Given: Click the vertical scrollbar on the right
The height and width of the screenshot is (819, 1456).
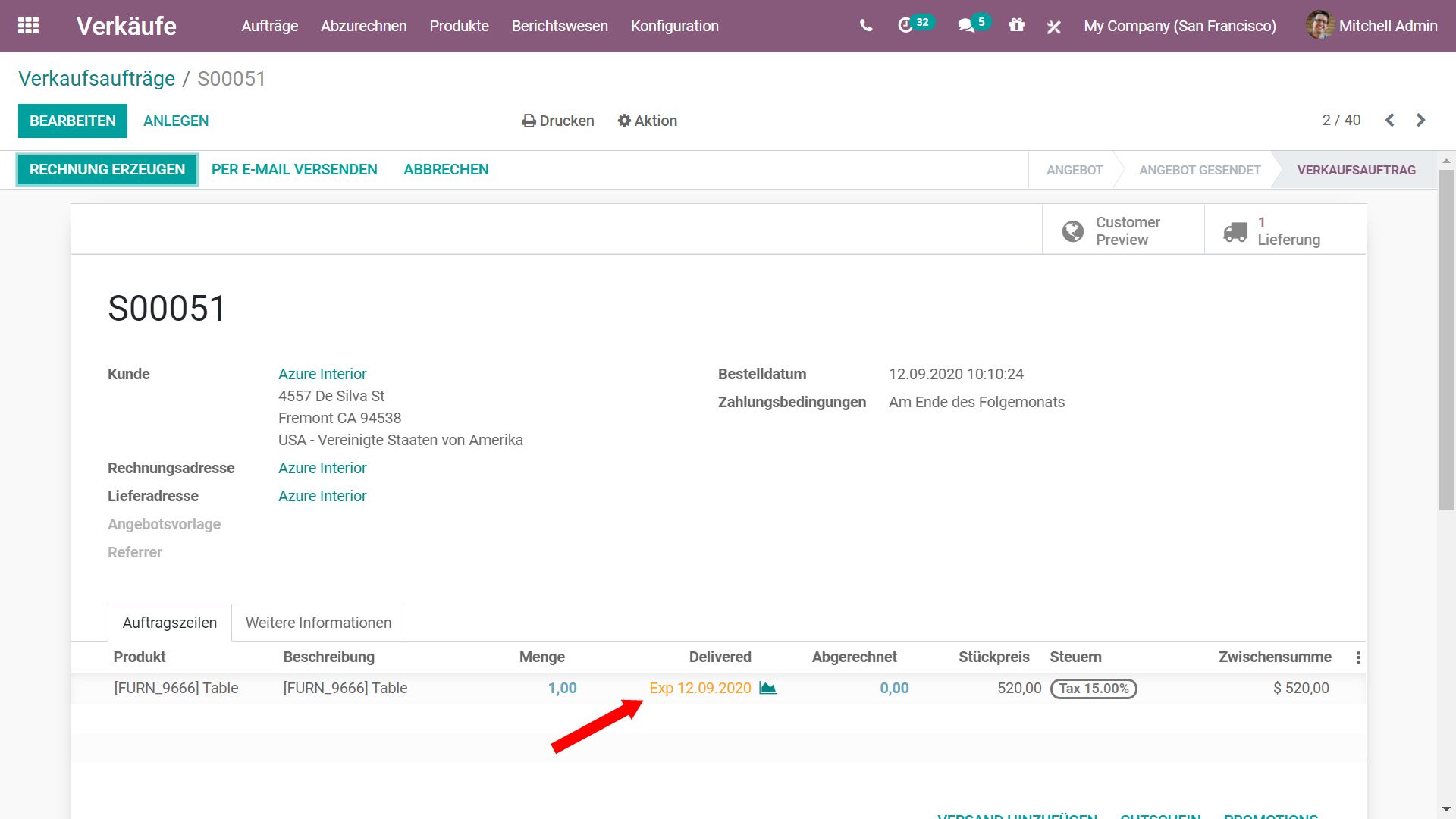Looking at the screenshot, I should tap(1446, 341).
